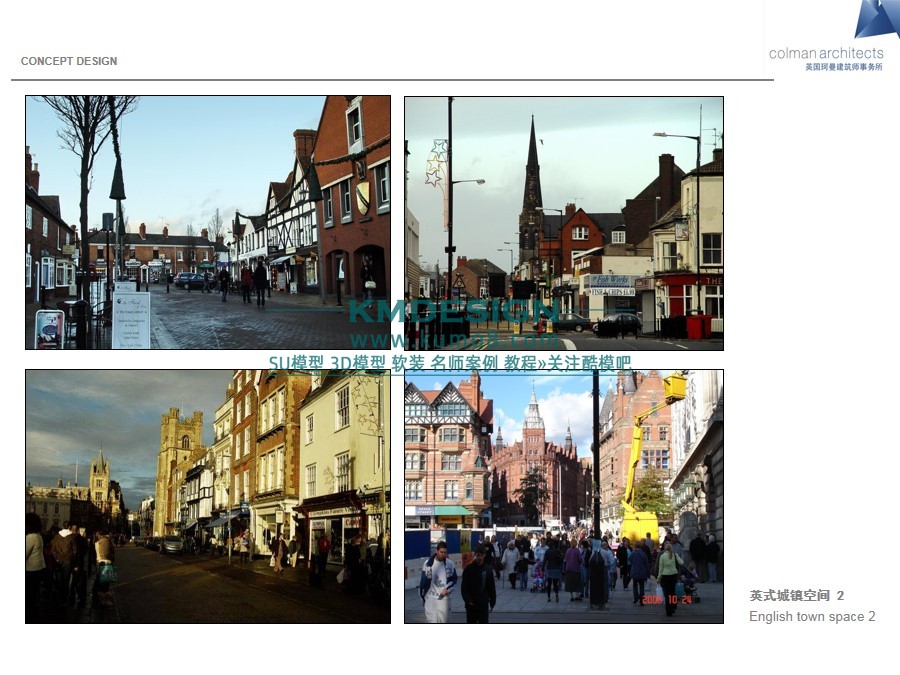The width and height of the screenshot is (900, 675).
Task: Click the star street decoration in the top-right photo
Action: (436, 165)
